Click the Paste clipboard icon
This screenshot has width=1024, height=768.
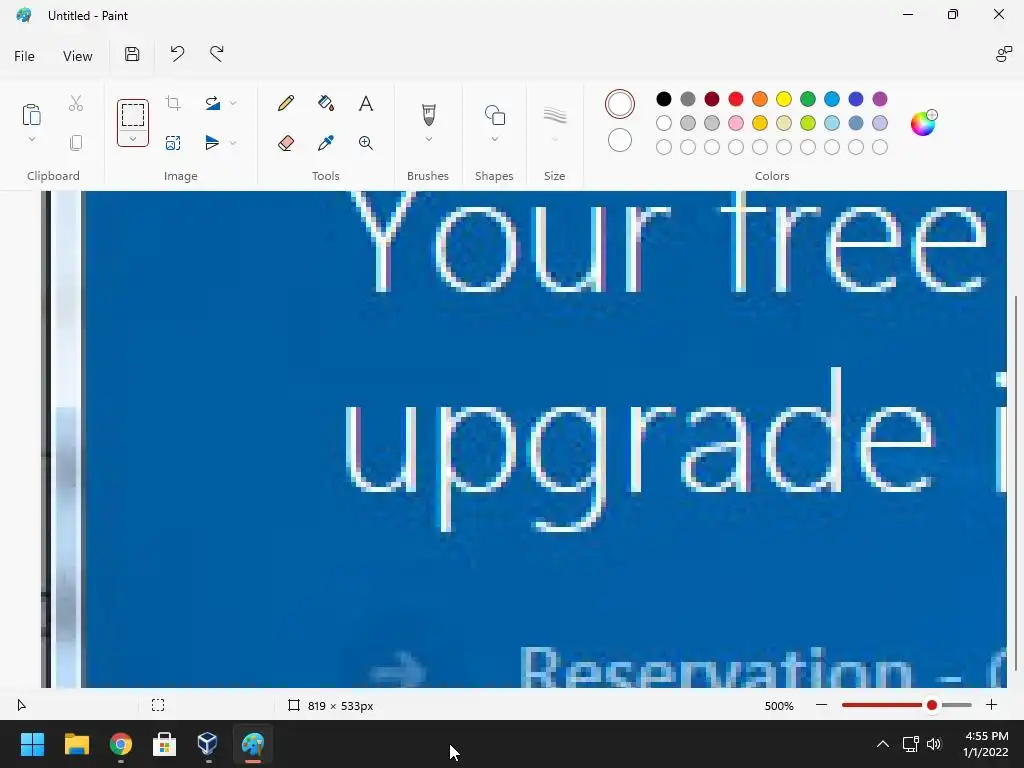31,114
